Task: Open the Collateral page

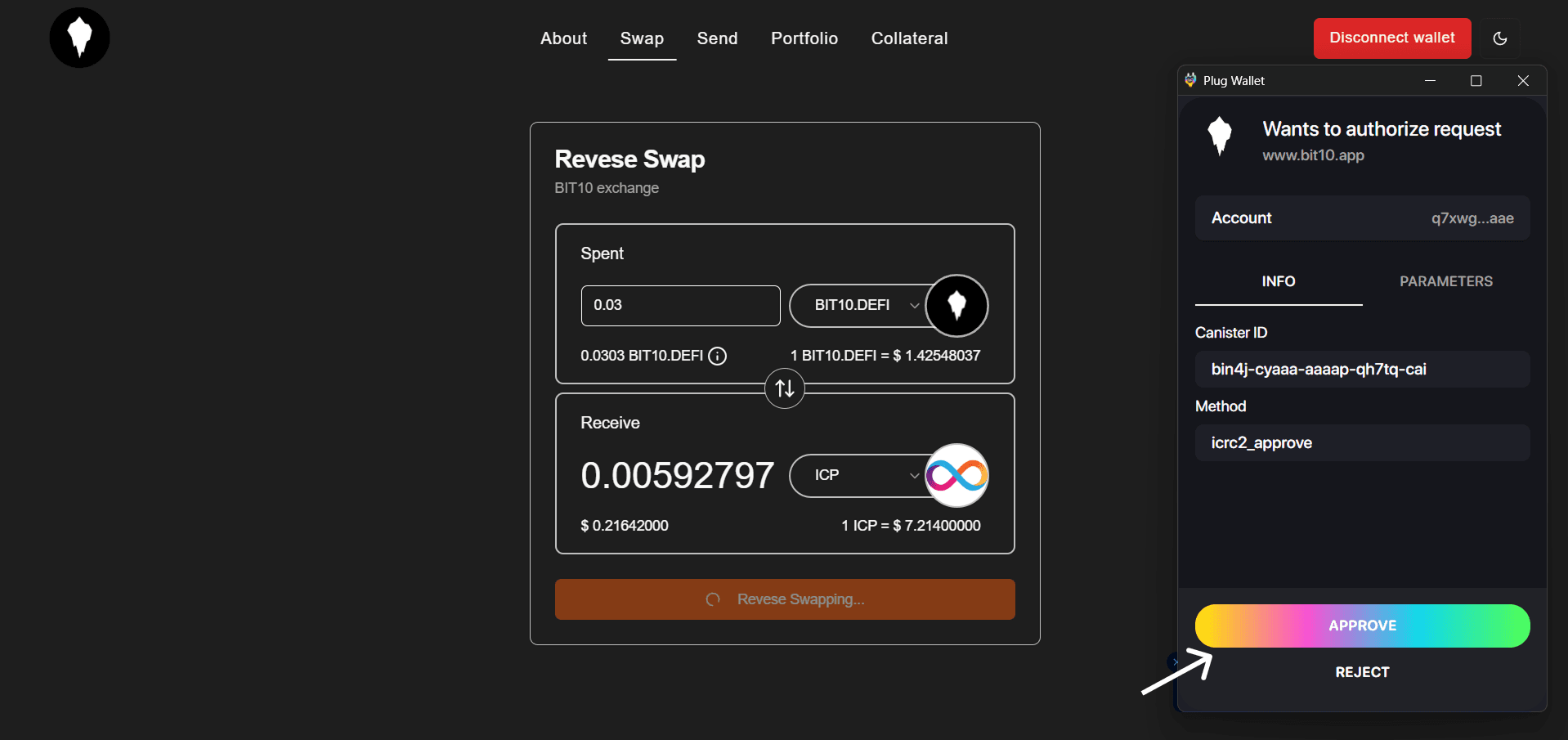Action: (909, 38)
